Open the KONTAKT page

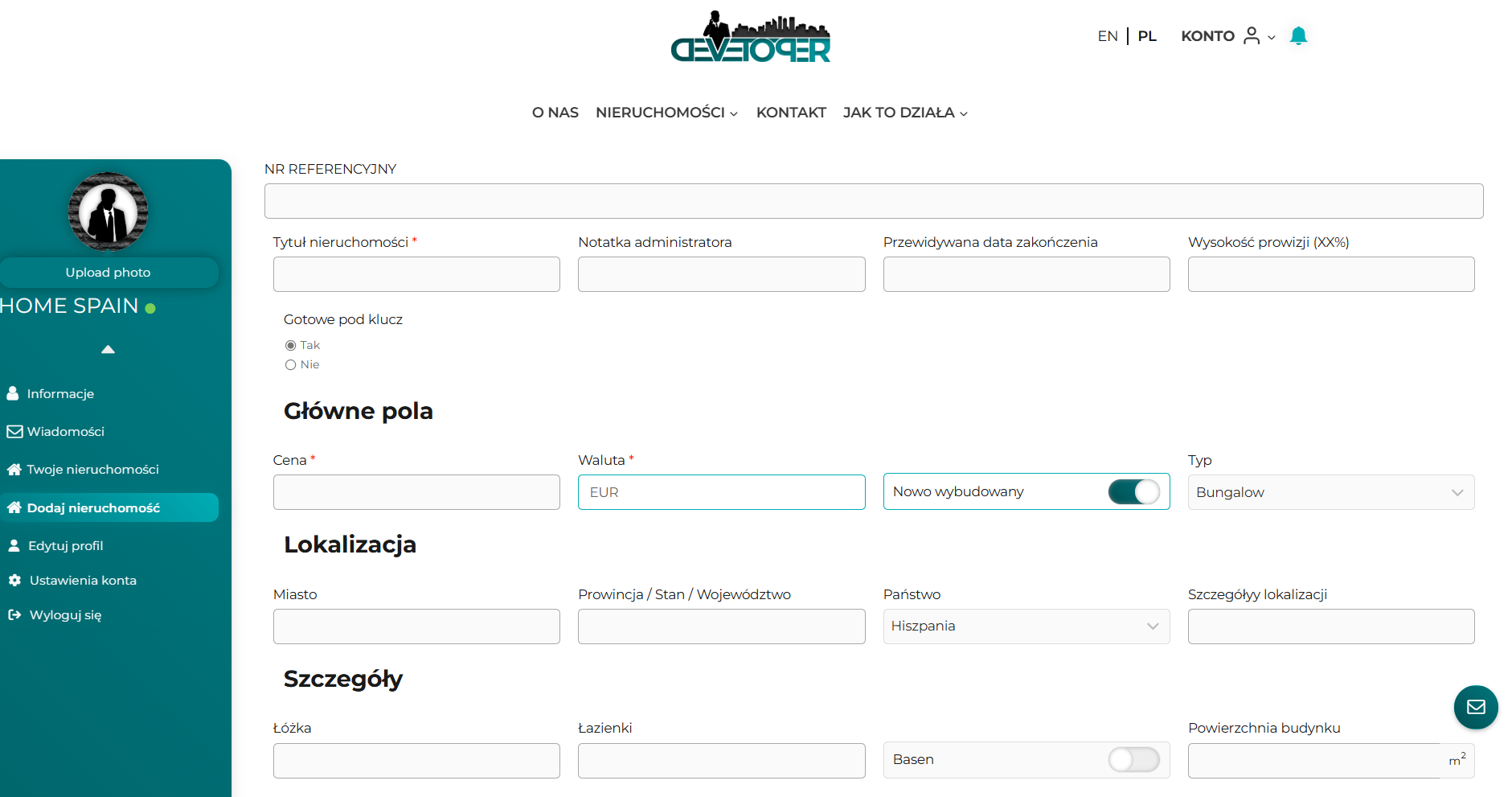coord(791,113)
